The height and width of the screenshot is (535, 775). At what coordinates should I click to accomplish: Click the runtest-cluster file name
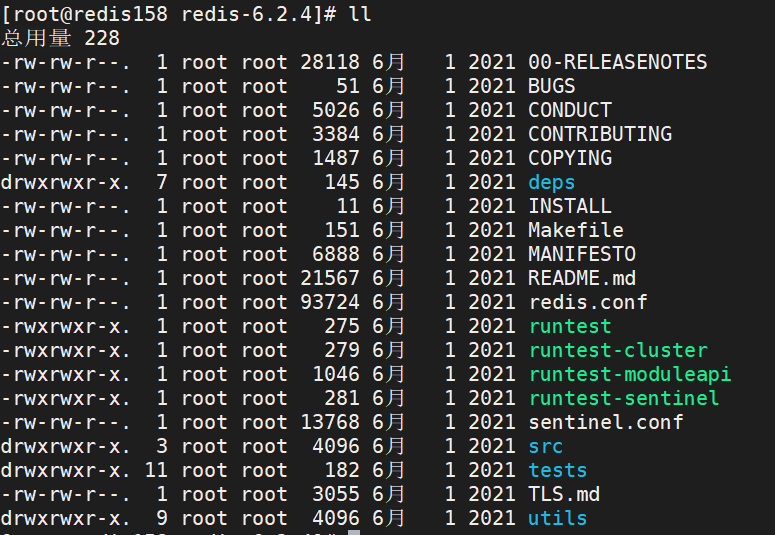tap(617, 350)
